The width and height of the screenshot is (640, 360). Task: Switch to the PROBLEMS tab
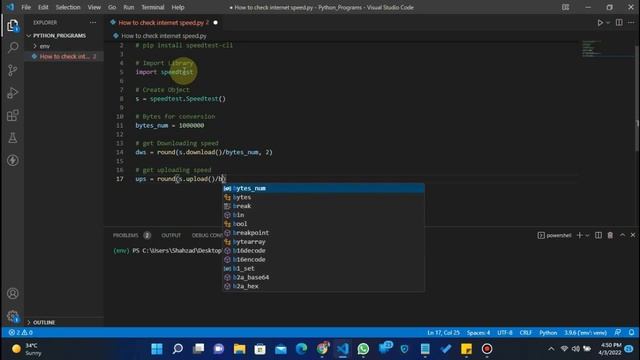126,236
